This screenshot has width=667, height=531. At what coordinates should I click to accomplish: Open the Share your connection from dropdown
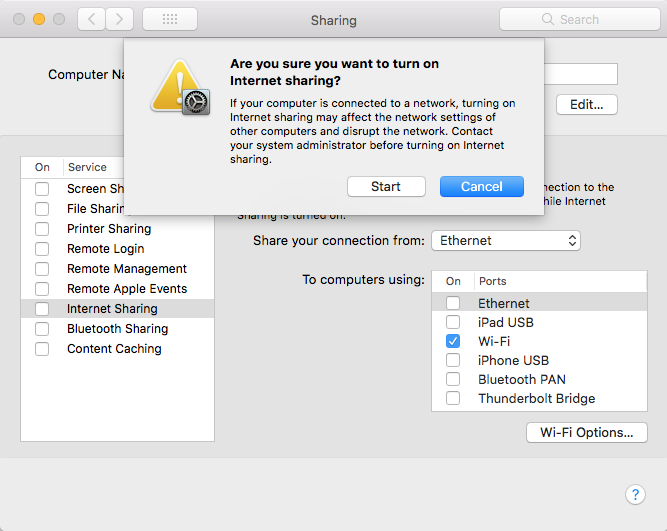505,241
